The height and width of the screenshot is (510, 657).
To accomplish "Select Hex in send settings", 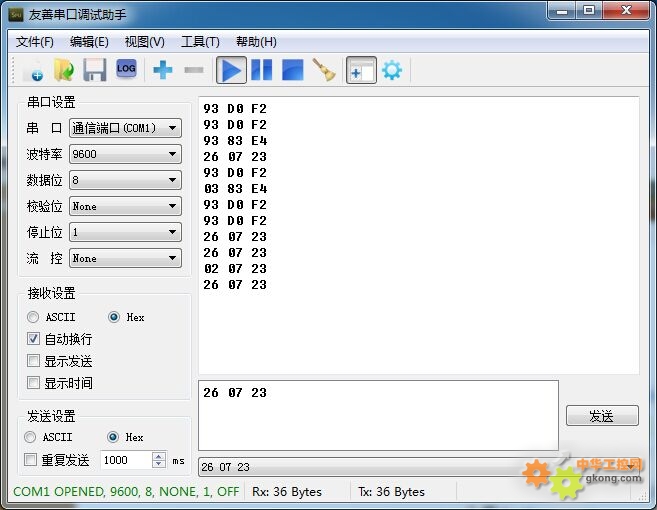I will [125, 437].
